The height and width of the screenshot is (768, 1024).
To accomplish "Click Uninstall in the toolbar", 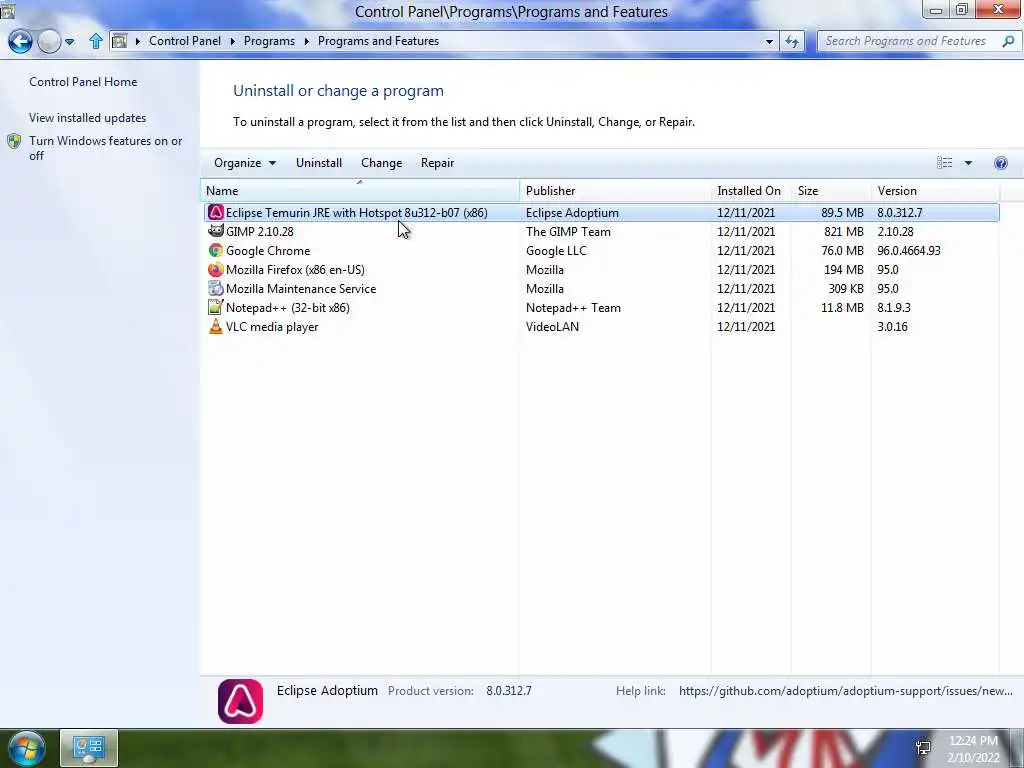I will click(x=319, y=163).
